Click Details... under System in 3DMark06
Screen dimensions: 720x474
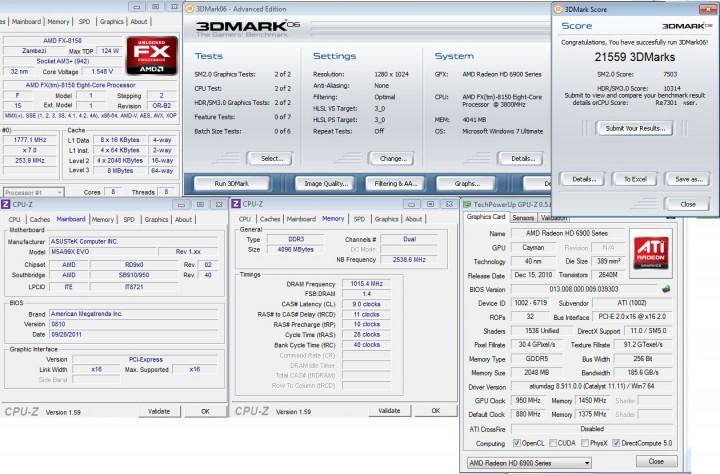click(523, 158)
